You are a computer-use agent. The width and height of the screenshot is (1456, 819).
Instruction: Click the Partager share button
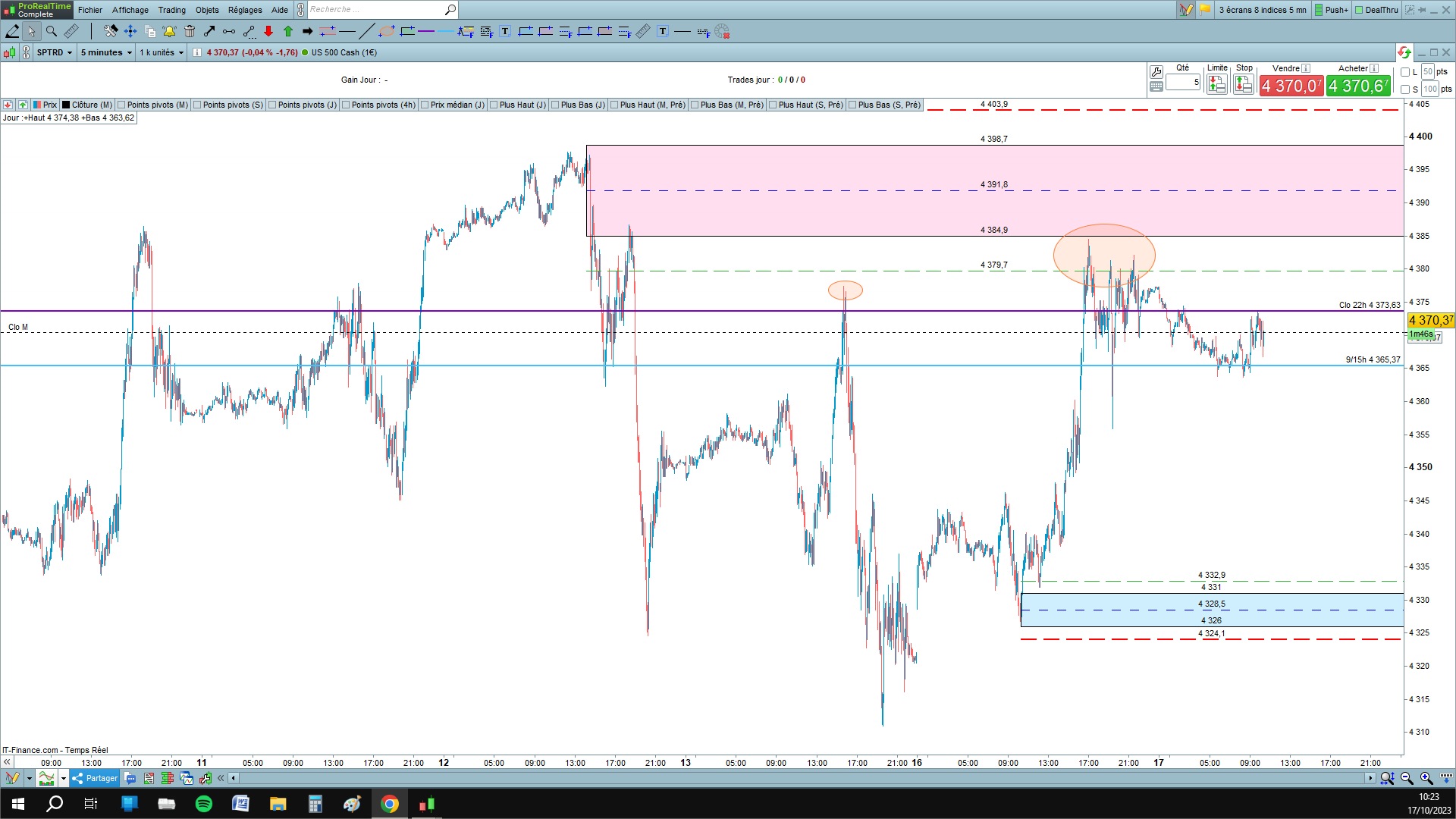coord(95,778)
